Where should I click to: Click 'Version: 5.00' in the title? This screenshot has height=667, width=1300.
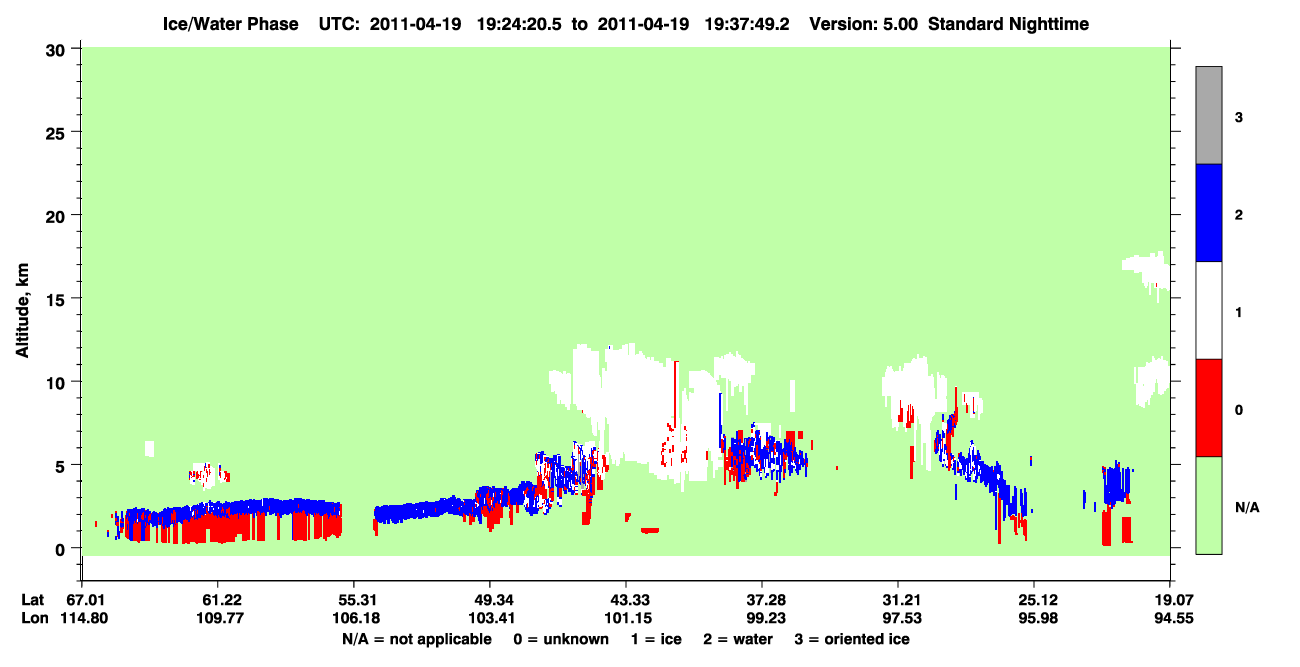(x=864, y=24)
